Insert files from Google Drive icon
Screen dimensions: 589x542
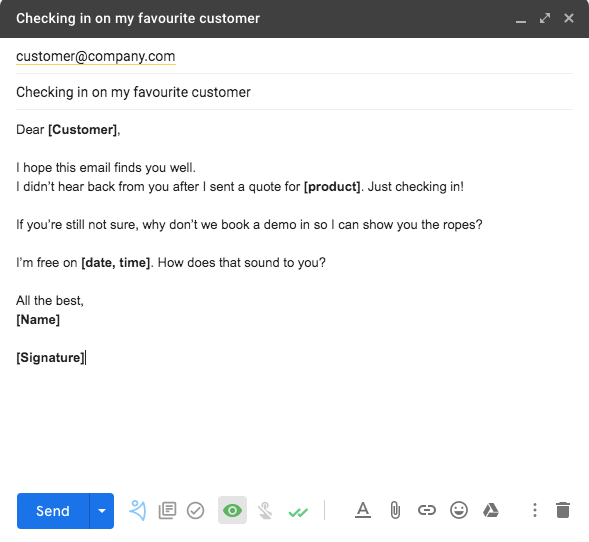[491, 510]
